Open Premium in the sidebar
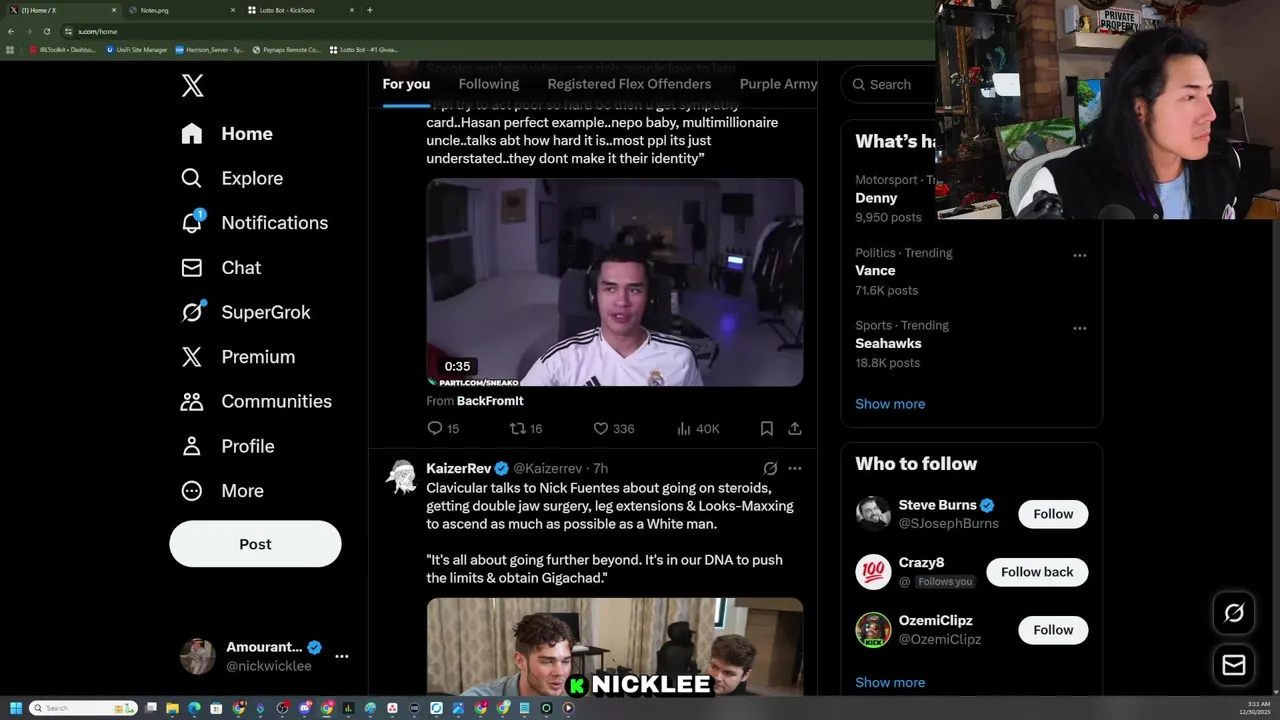The height and width of the screenshot is (720, 1280). [238, 356]
